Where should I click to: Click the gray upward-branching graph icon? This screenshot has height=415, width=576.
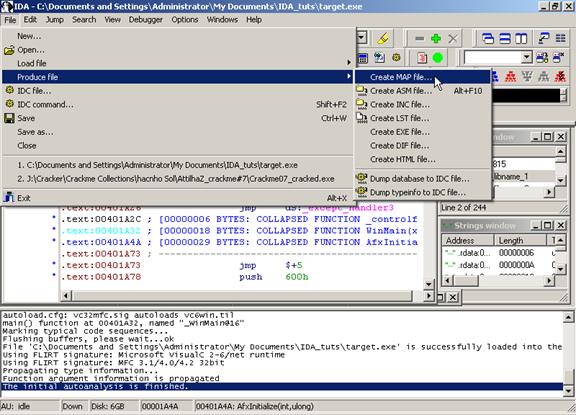[527, 76]
